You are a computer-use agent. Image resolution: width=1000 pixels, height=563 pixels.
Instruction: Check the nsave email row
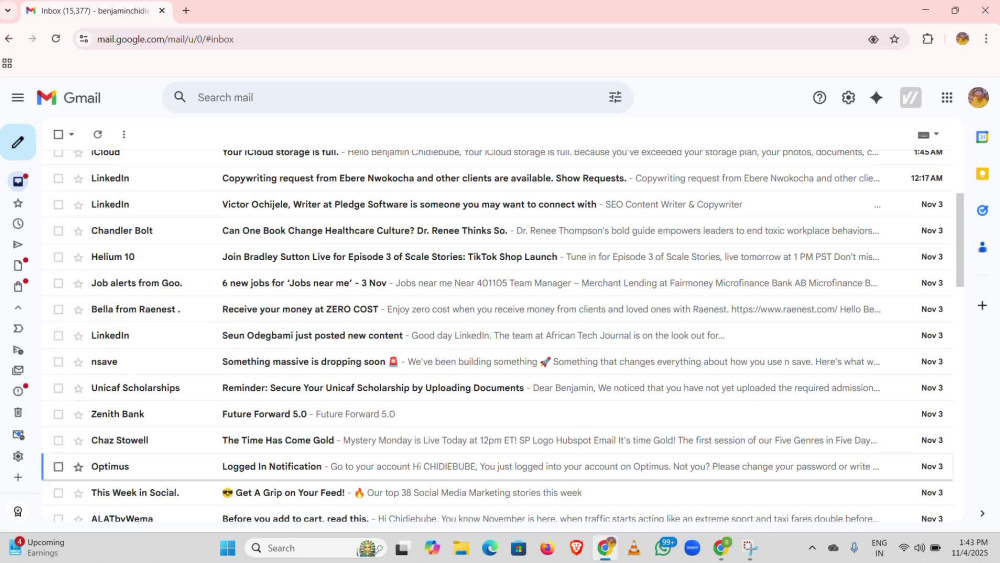point(58,362)
